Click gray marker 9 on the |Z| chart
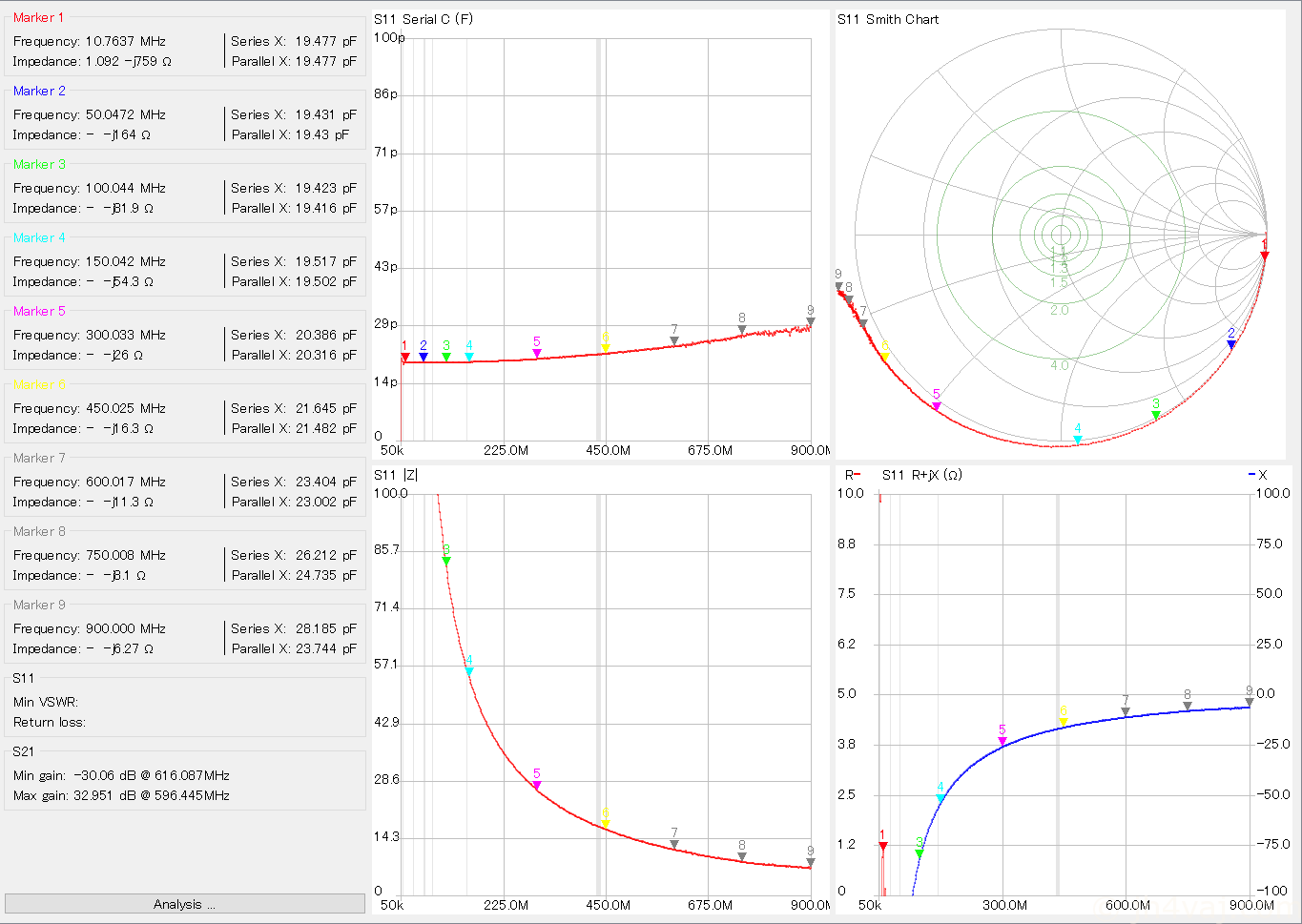 coord(811,862)
